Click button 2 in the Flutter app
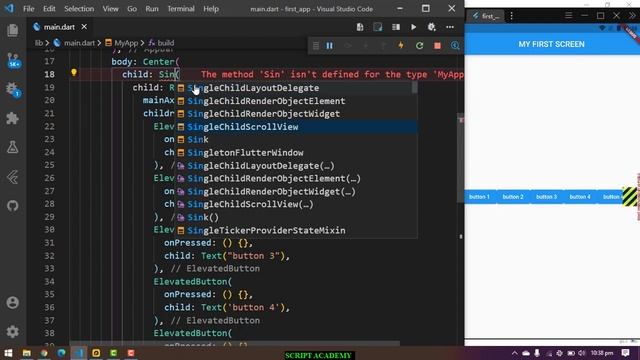Viewport: 640px width, 360px height. point(513,197)
